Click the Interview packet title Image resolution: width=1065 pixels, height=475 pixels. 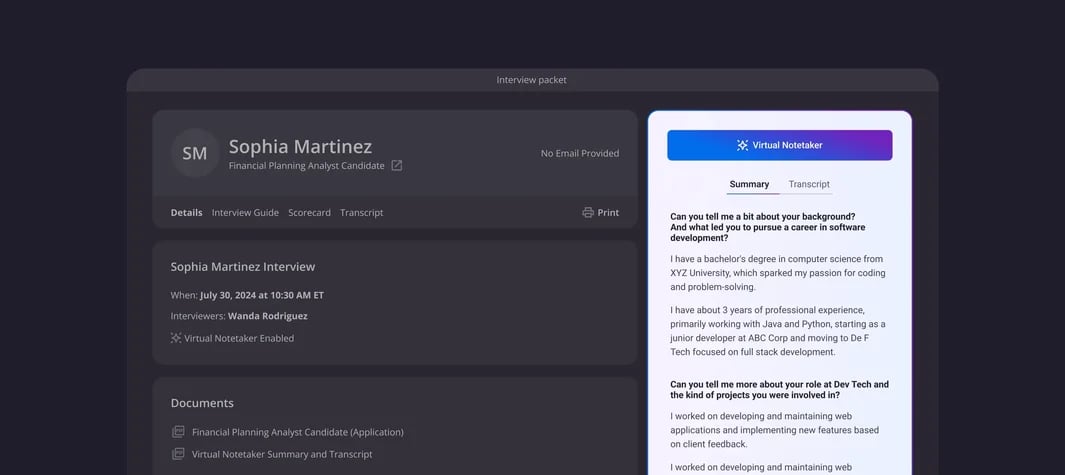tap(531, 80)
